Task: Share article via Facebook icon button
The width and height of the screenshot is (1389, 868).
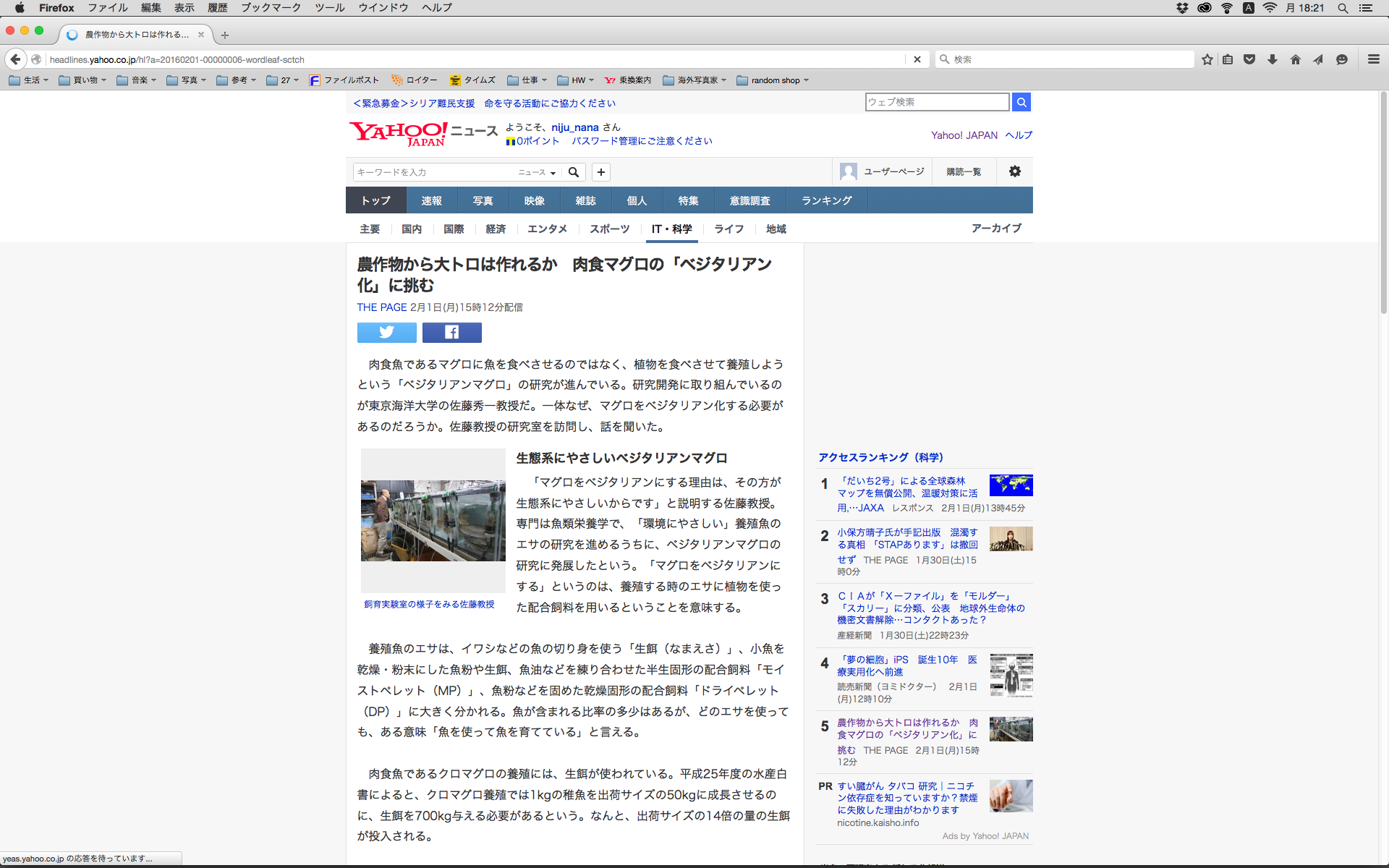Action: [451, 332]
